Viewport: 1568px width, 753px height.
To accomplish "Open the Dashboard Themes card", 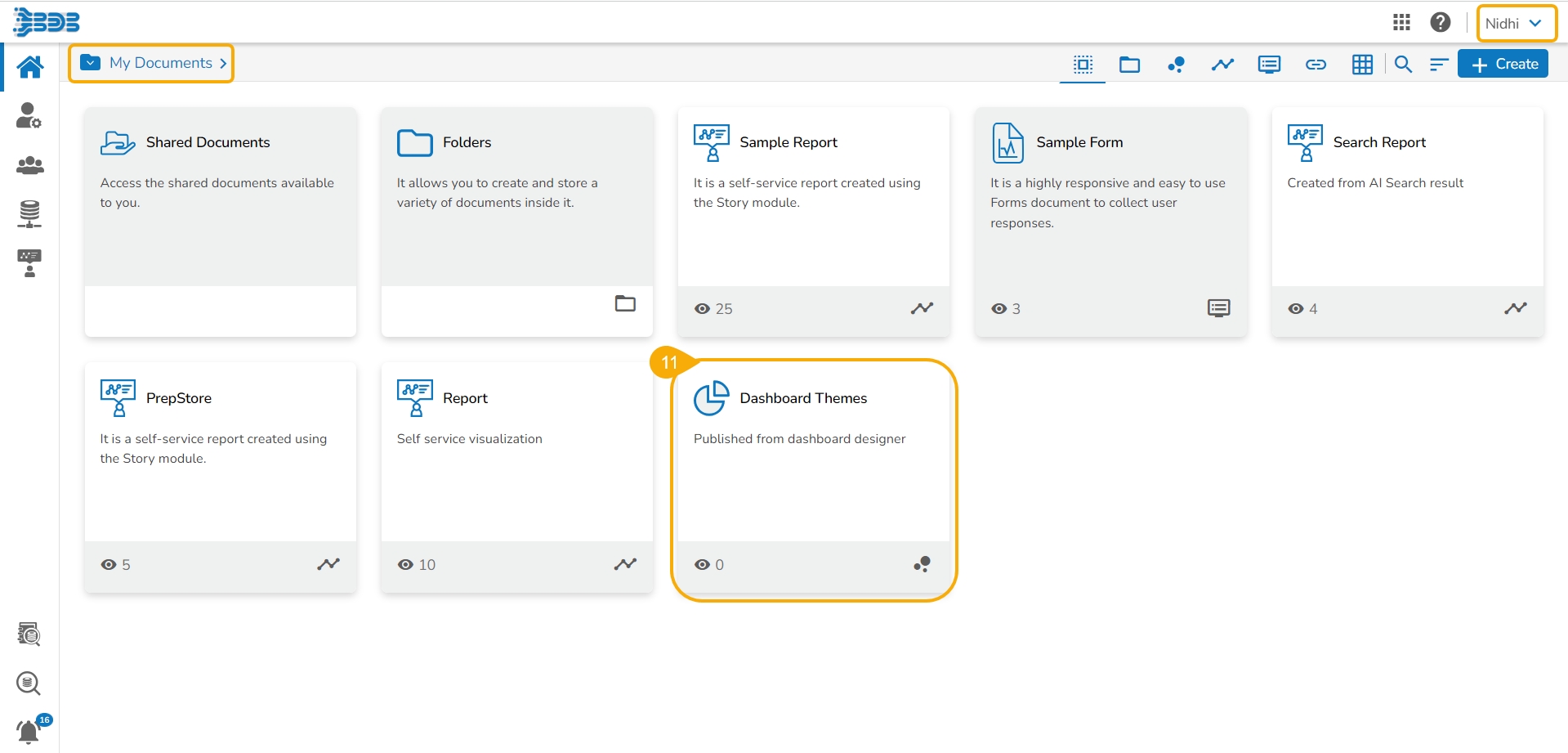I will pos(813,458).
